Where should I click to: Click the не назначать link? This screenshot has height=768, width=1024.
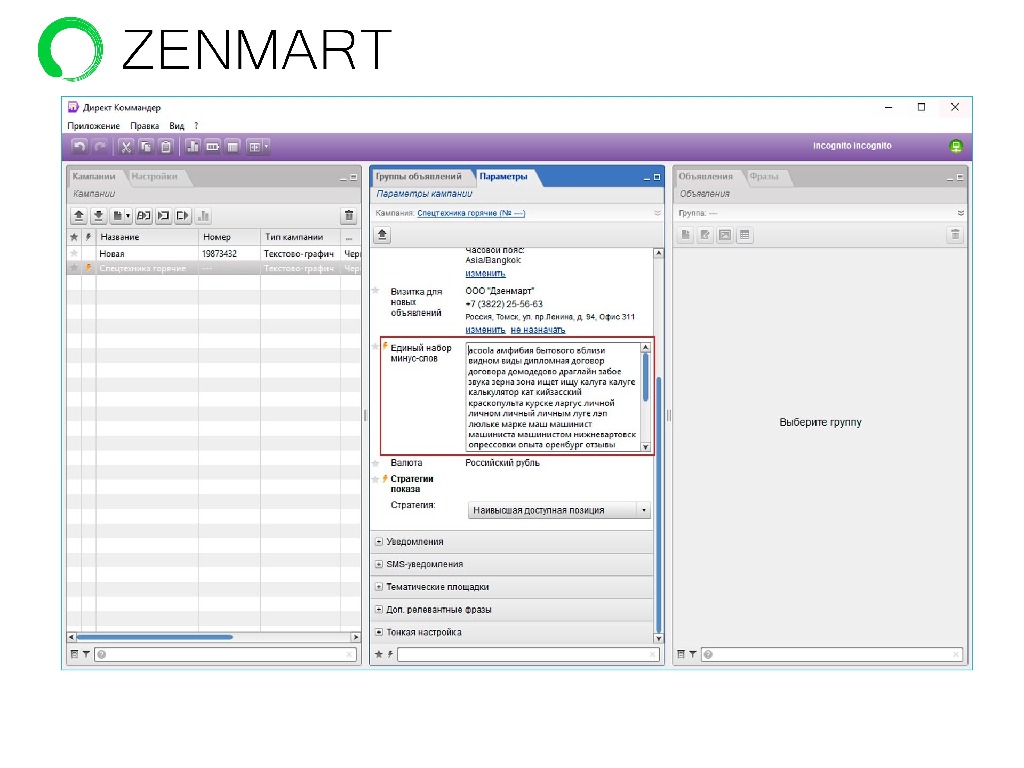point(538,330)
